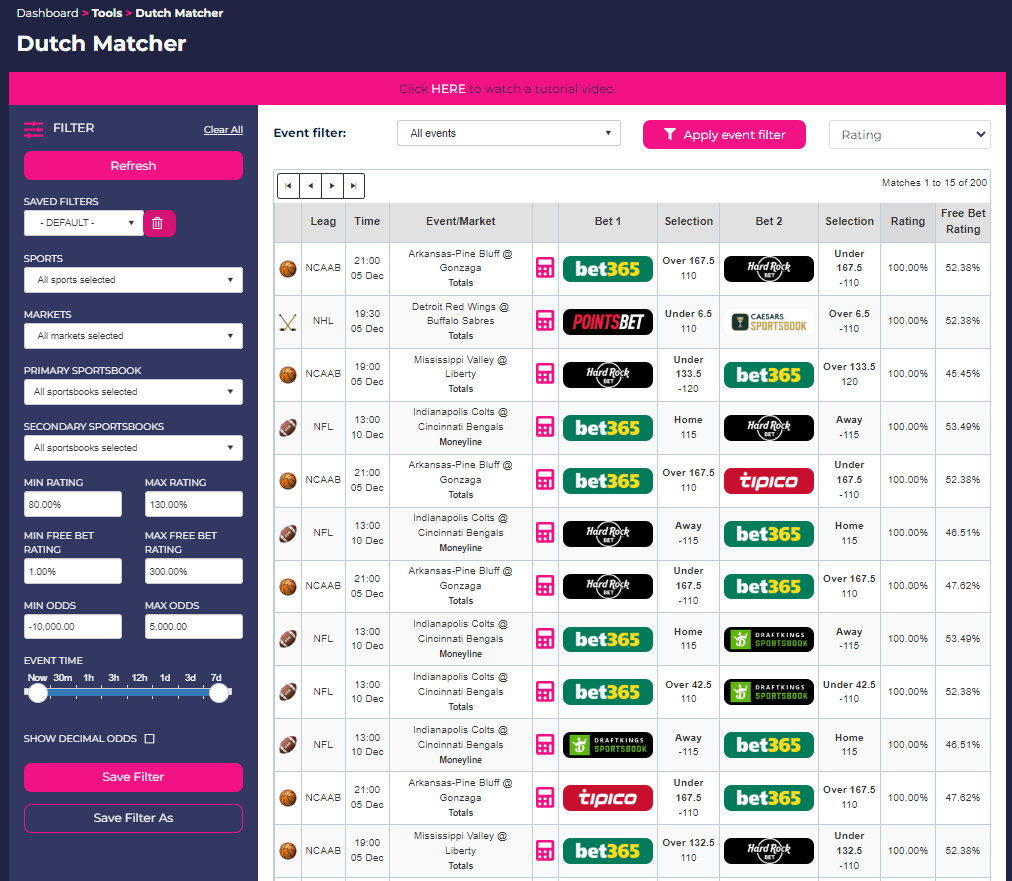Viewport: 1012px width, 881px height.
Task: Click the '45.45%' free bet rating value
Action: [962, 374]
